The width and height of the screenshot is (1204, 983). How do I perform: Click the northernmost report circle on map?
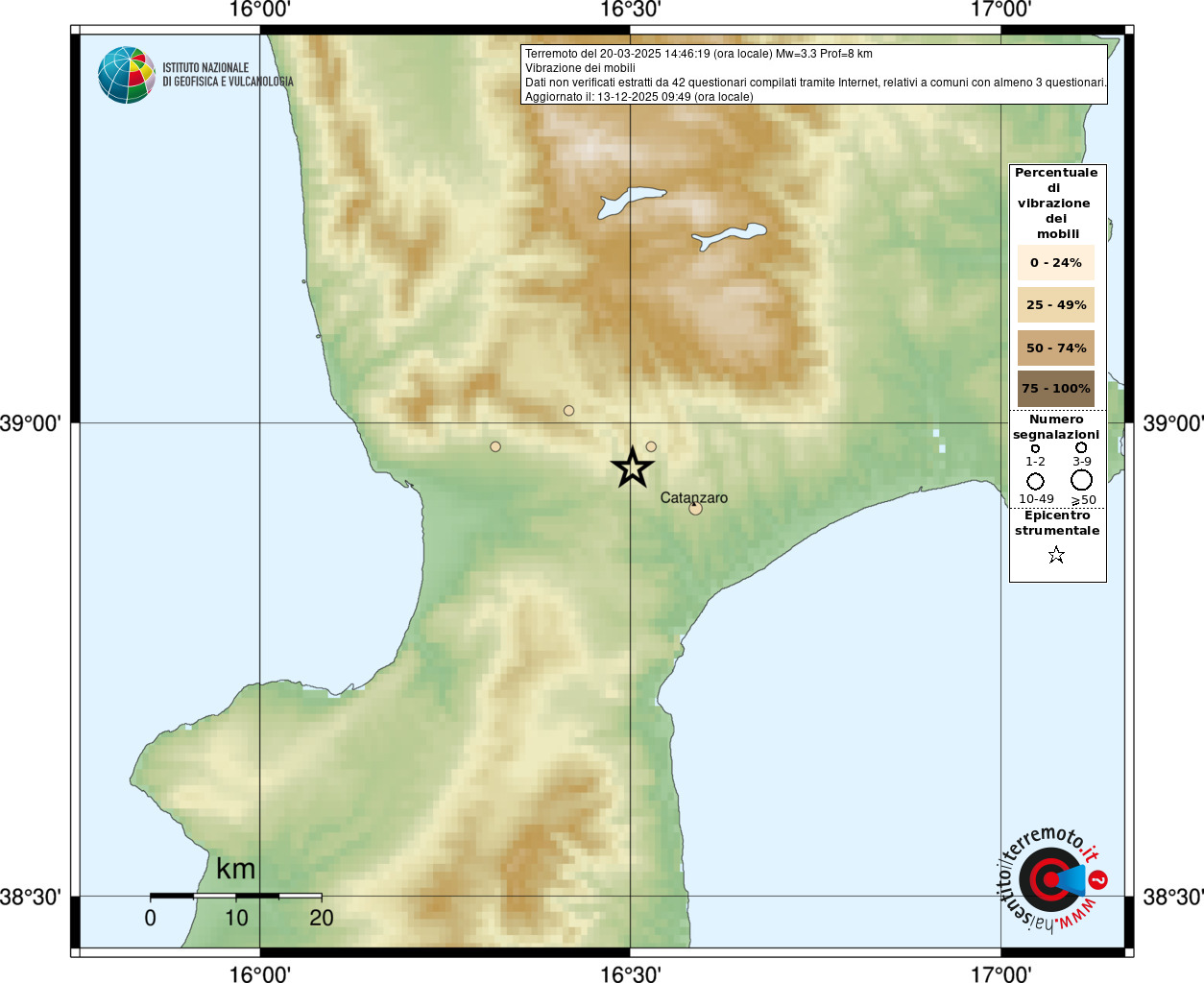pyautogui.click(x=568, y=411)
